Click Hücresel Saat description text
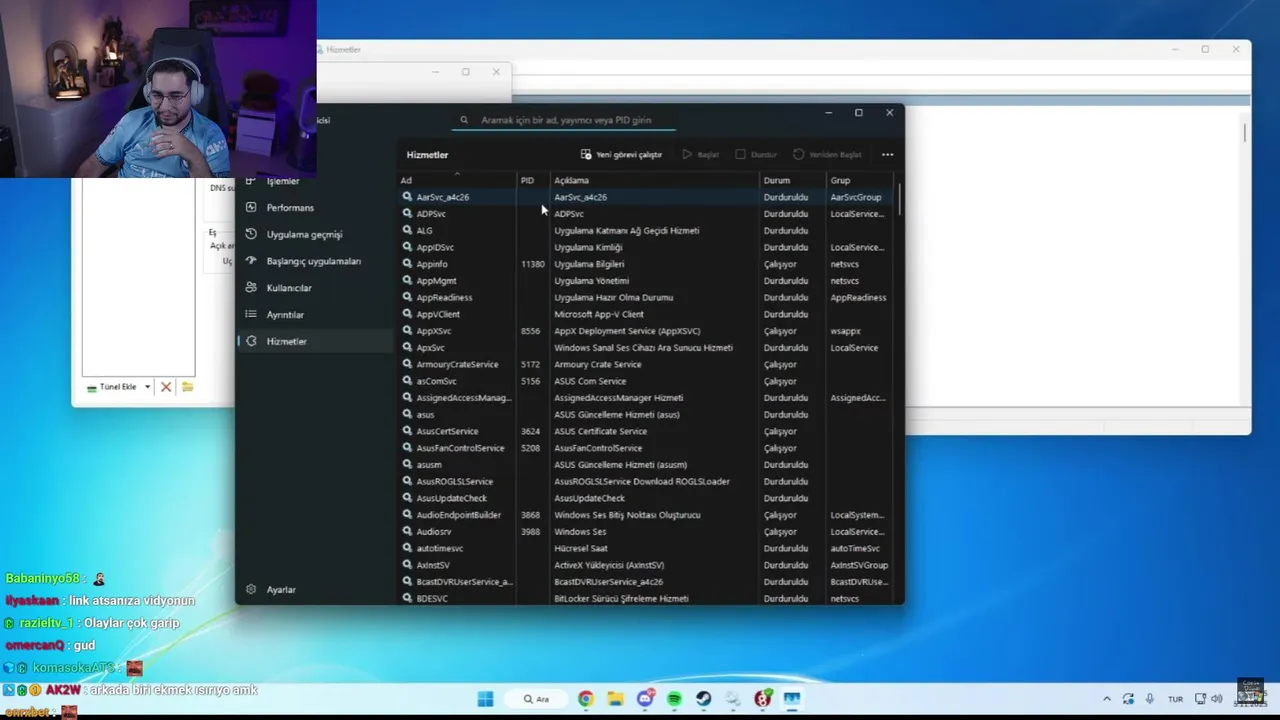 580,549
